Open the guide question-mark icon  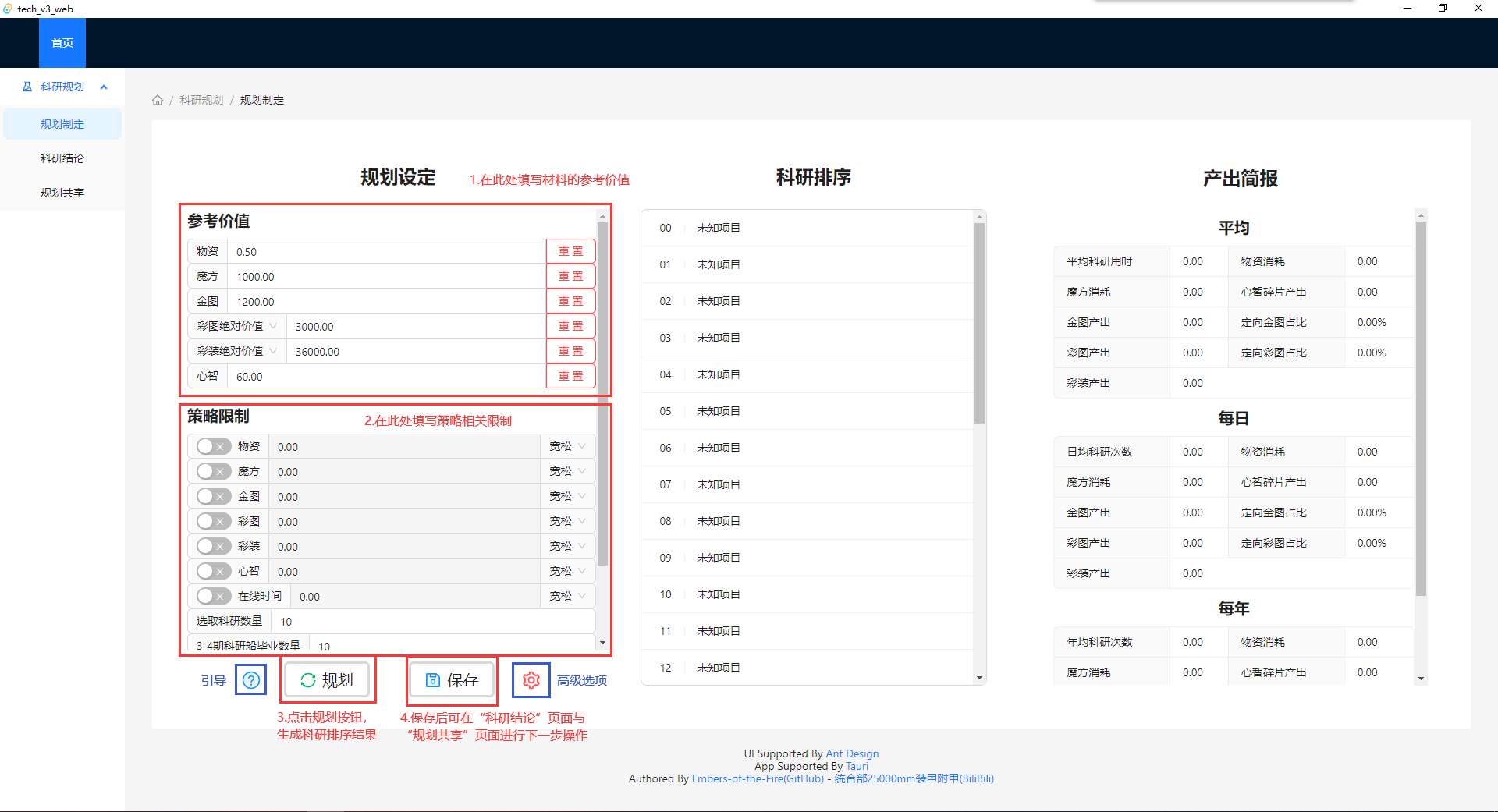point(251,680)
